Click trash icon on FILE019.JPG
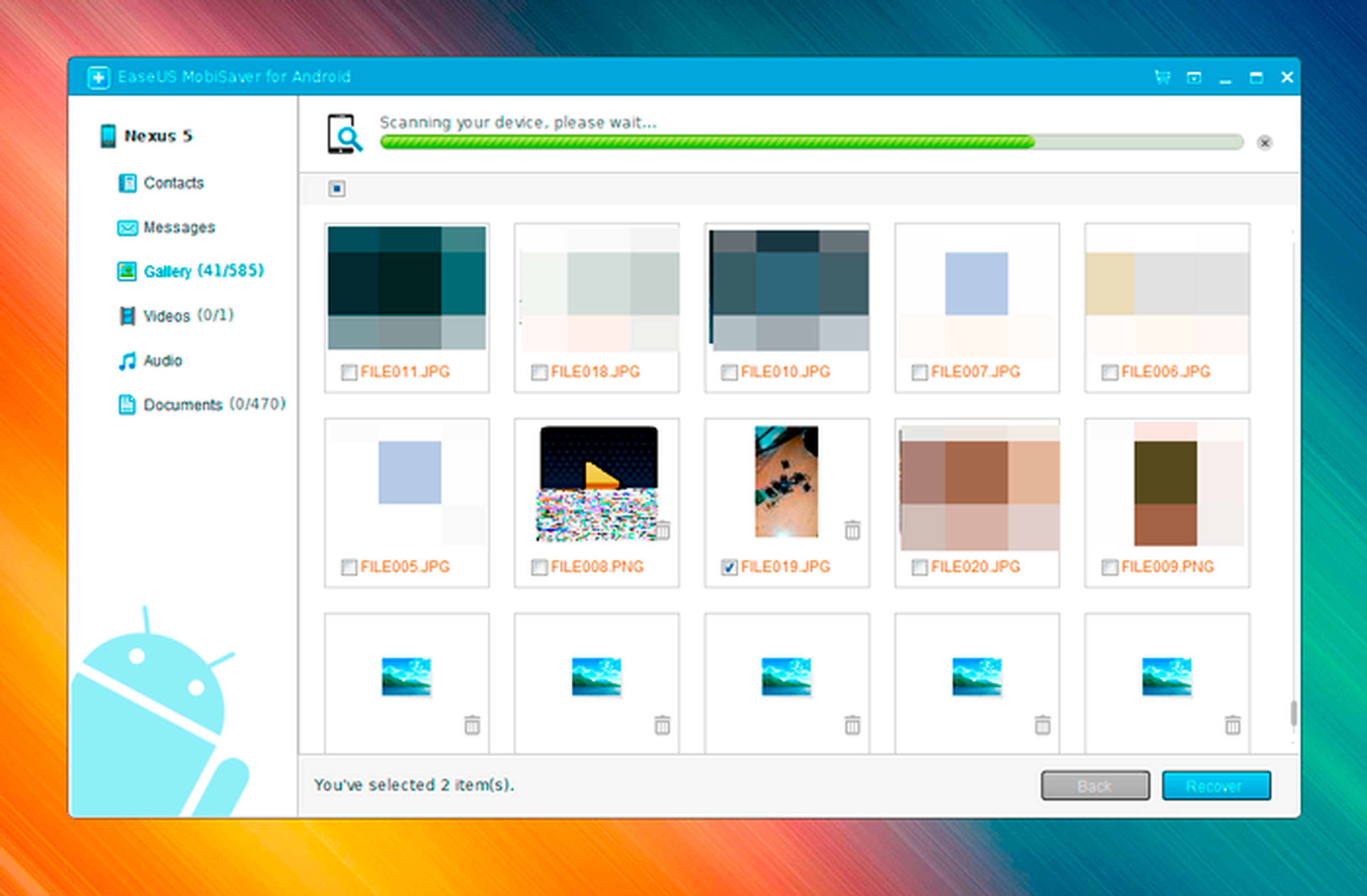 pyautogui.click(x=852, y=530)
